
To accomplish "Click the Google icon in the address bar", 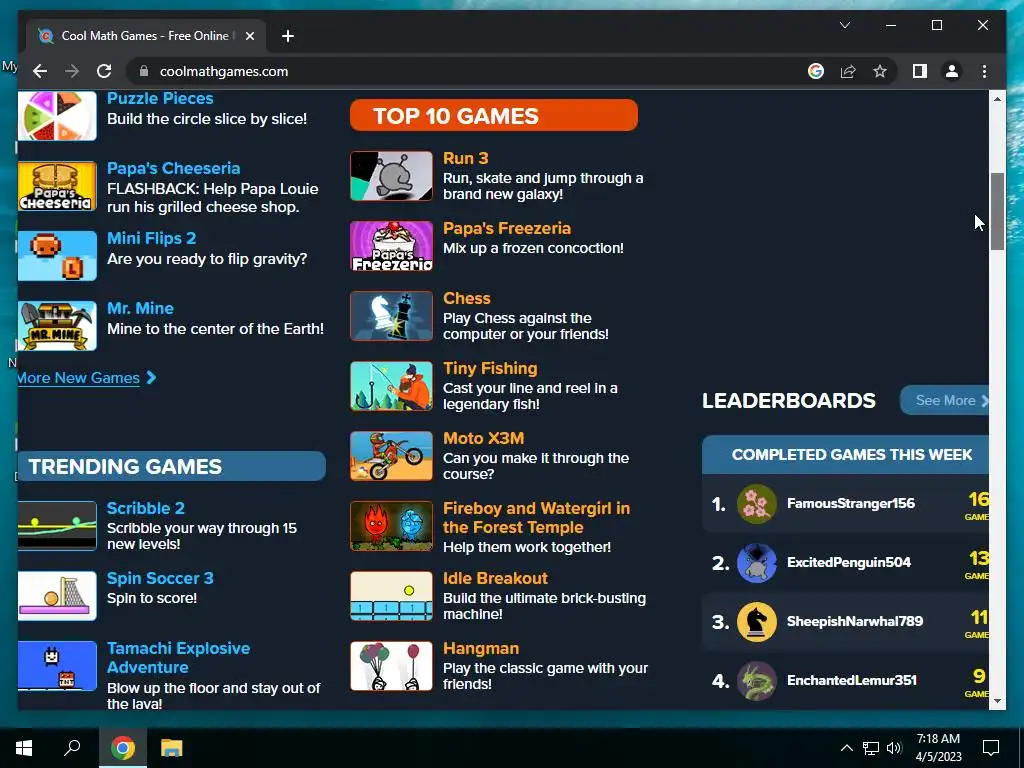I will (816, 71).
